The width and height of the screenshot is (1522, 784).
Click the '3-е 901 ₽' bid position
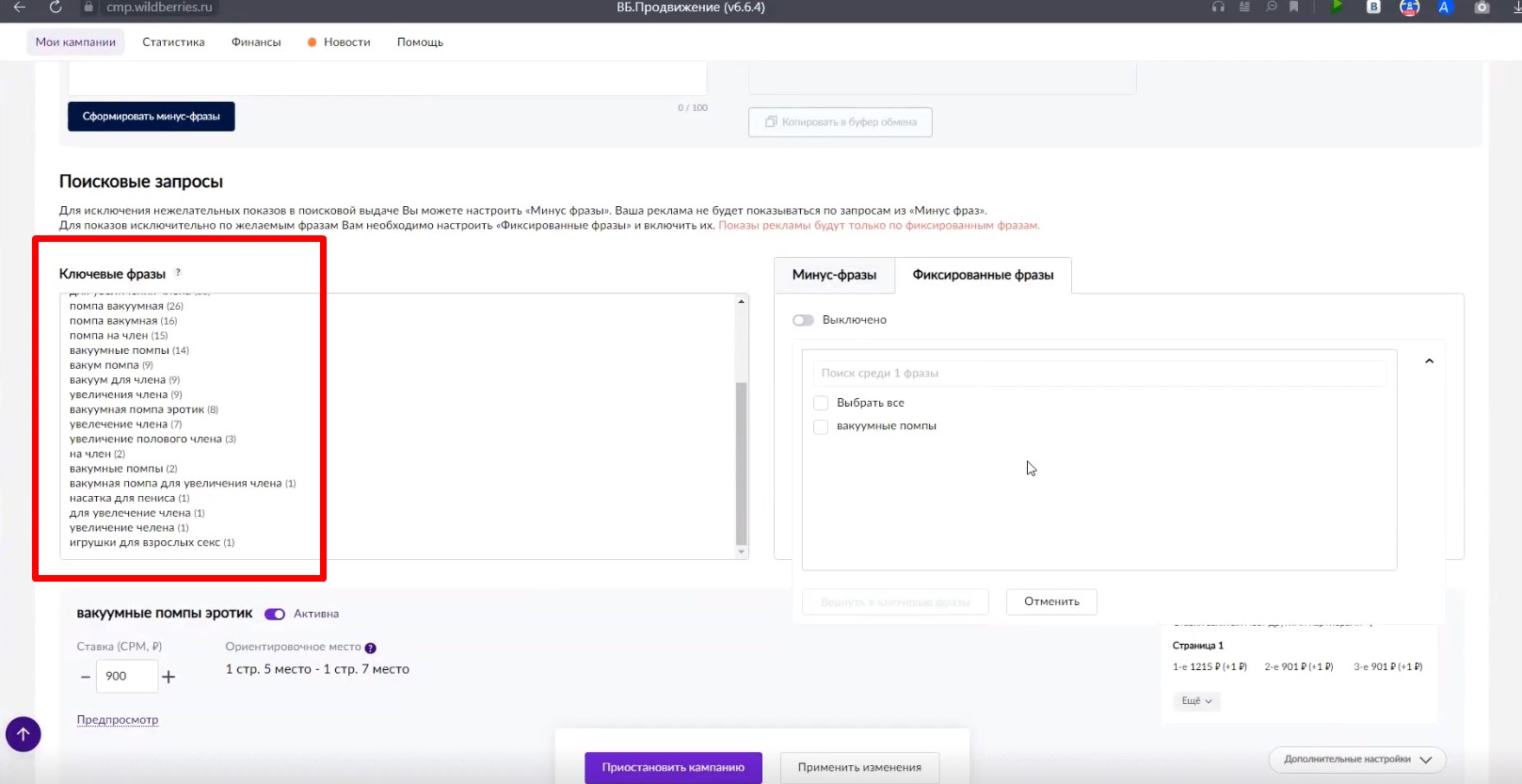click(1388, 667)
